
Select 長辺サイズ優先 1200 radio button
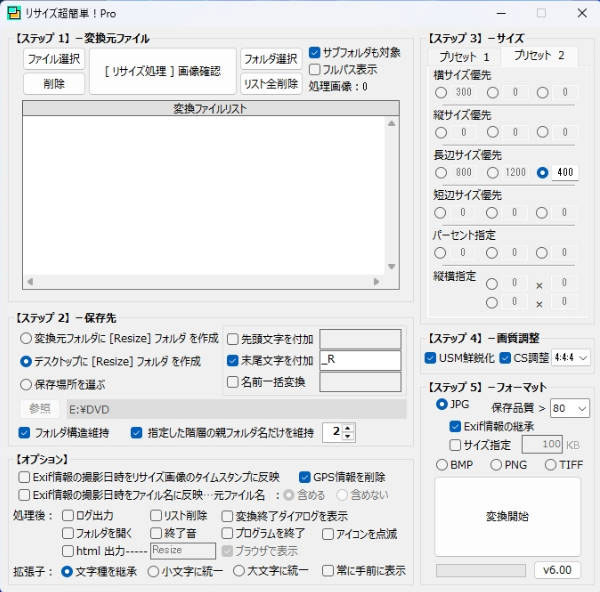pos(492,173)
